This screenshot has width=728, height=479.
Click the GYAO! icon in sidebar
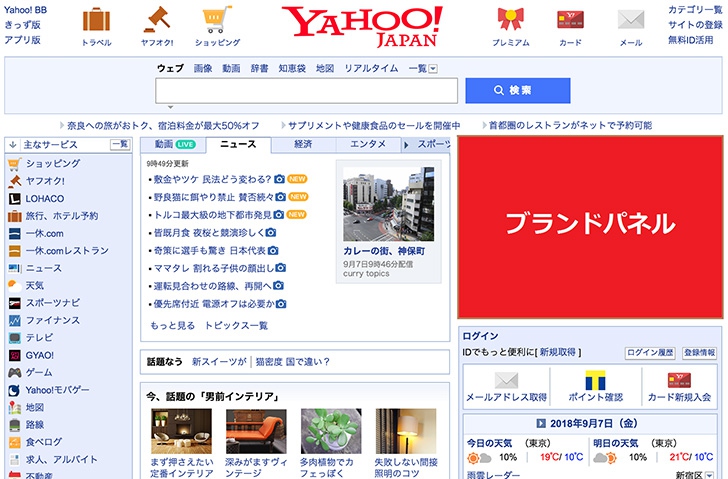14,356
